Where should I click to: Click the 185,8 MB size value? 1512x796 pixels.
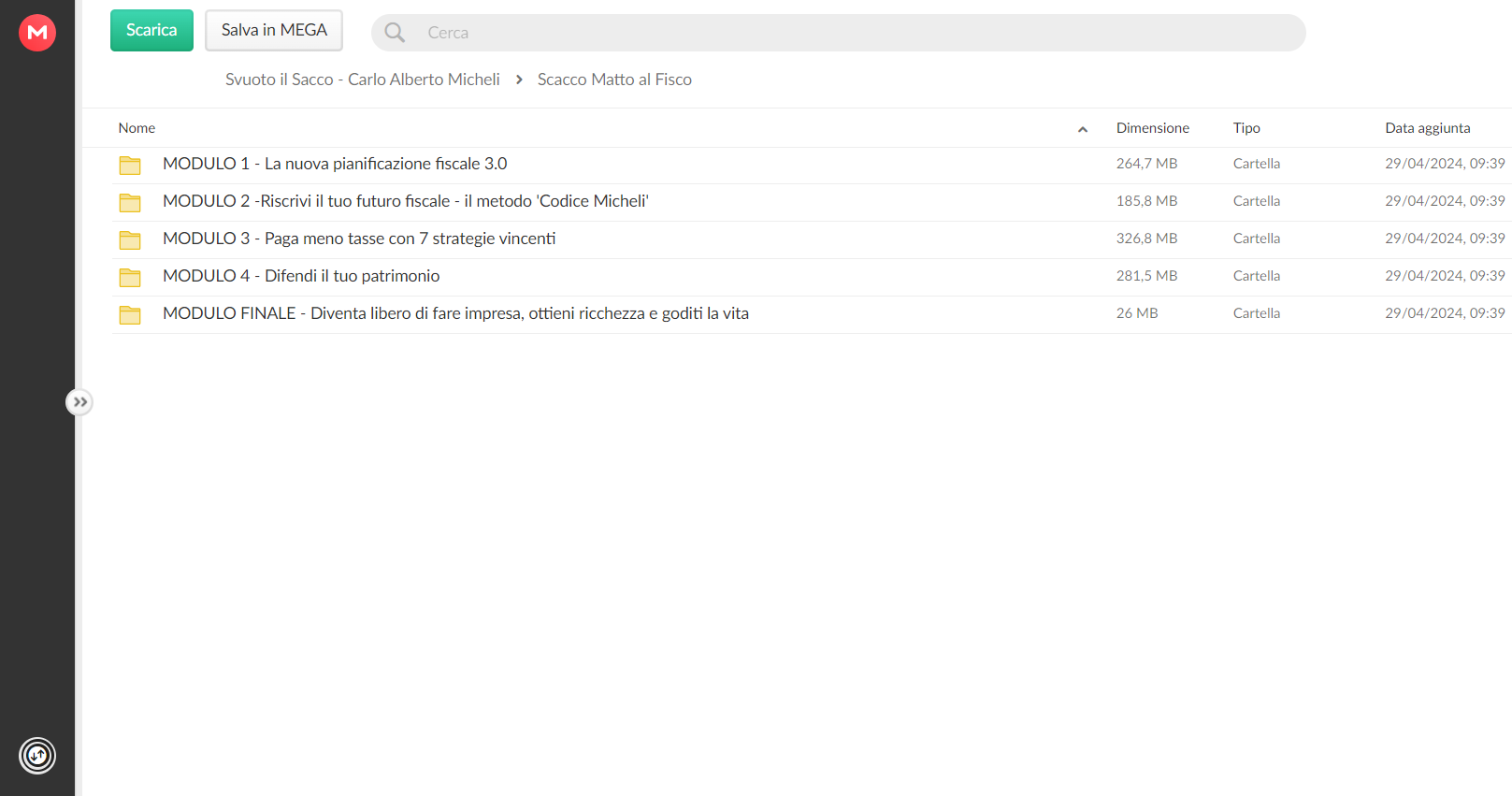click(x=1146, y=201)
